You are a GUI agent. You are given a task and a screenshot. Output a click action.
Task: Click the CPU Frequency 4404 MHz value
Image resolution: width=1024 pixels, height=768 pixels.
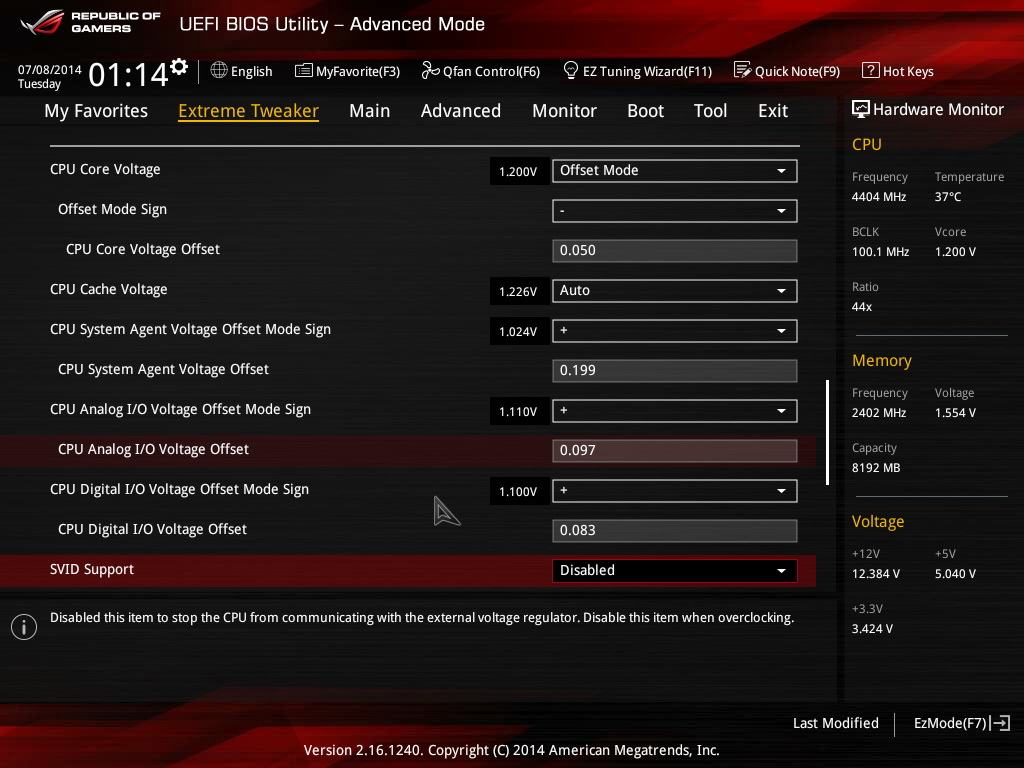(878, 197)
